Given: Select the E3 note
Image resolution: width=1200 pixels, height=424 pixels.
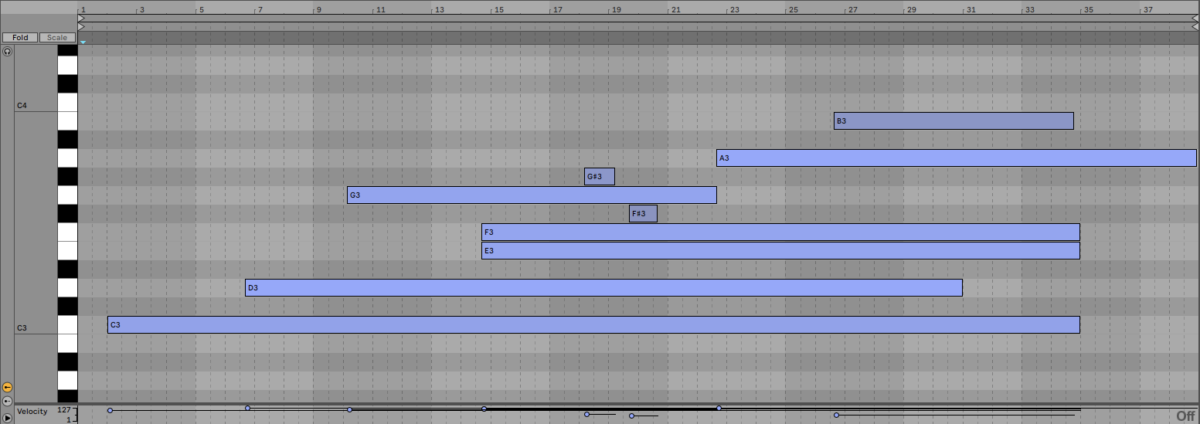Looking at the screenshot, I should click(781, 250).
